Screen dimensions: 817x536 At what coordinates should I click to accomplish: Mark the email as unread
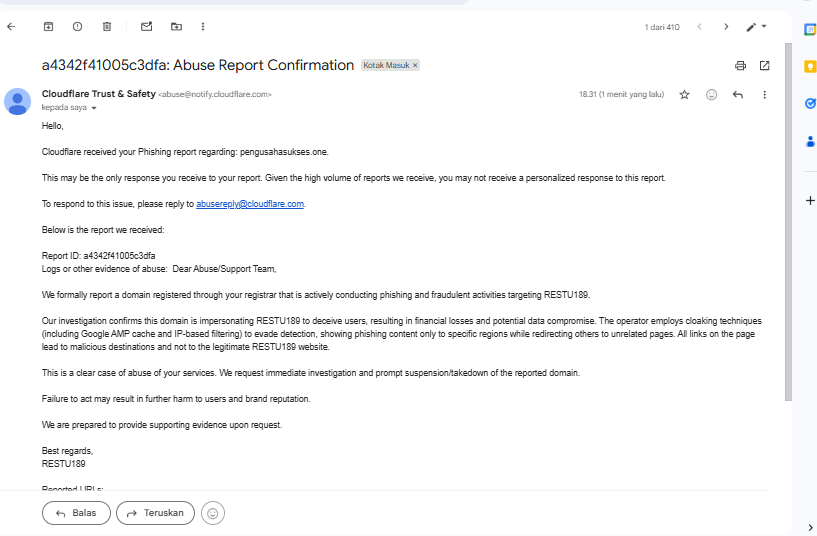coord(146,27)
